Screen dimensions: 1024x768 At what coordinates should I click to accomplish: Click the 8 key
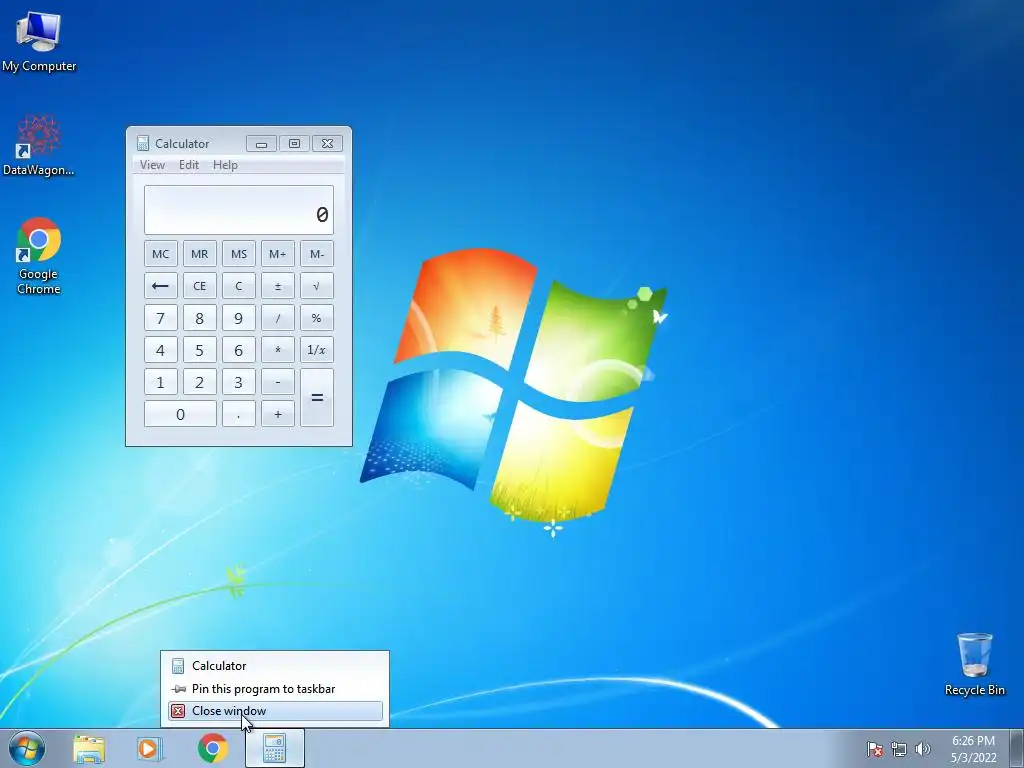(x=200, y=318)
